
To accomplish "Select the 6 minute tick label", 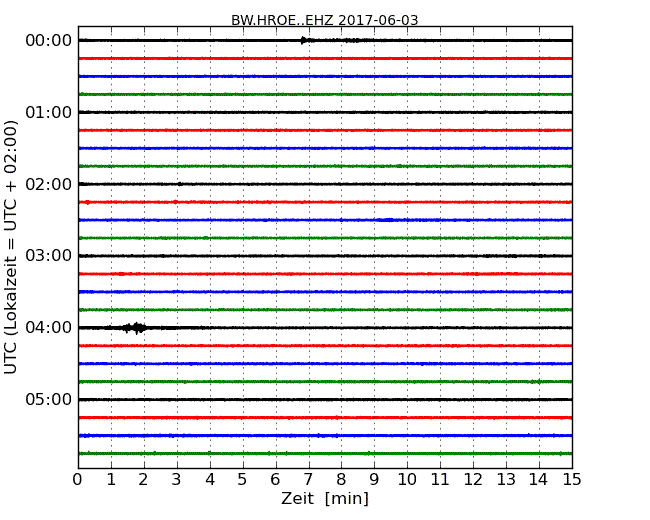I will coord(275,479).
